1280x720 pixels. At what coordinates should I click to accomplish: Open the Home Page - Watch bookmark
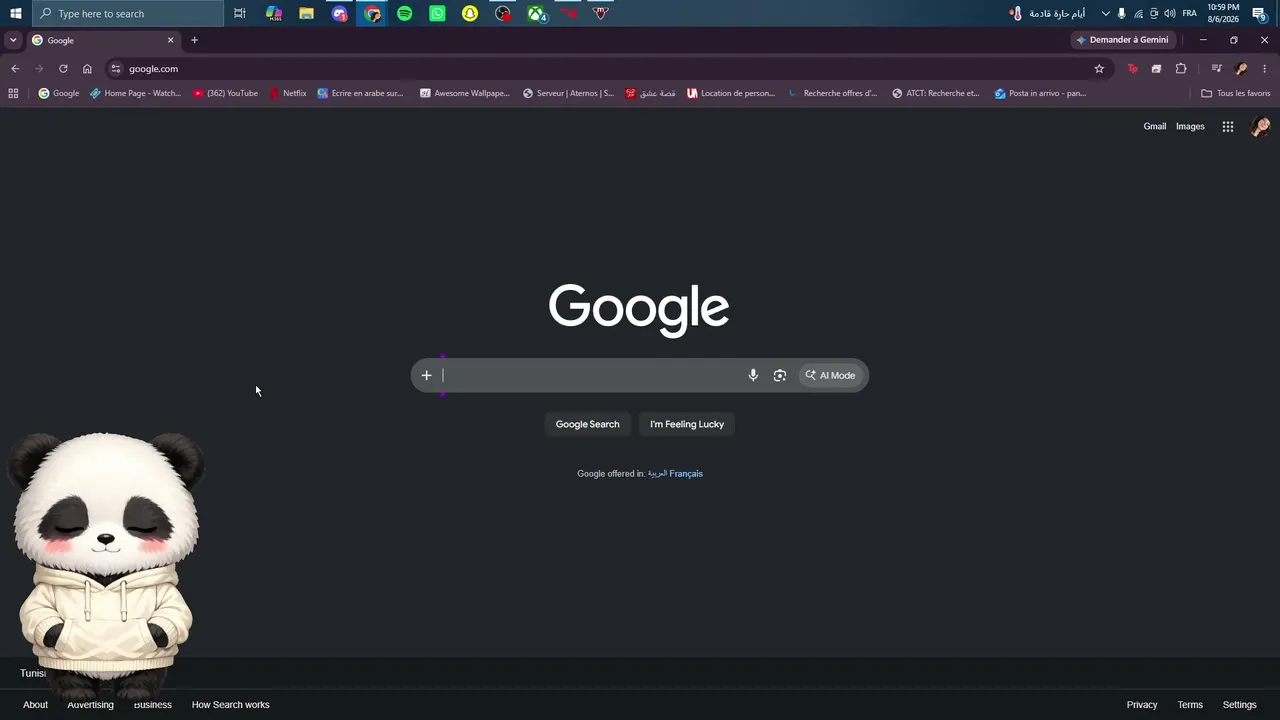[136, 93]
